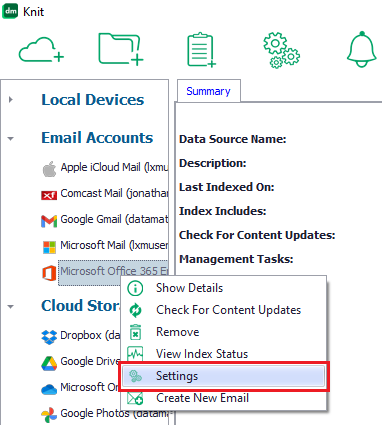Image resolution: width=382 pixels, height=425 pixels.
Task: Click the Last Indexed On label
Action: (227, 187)
